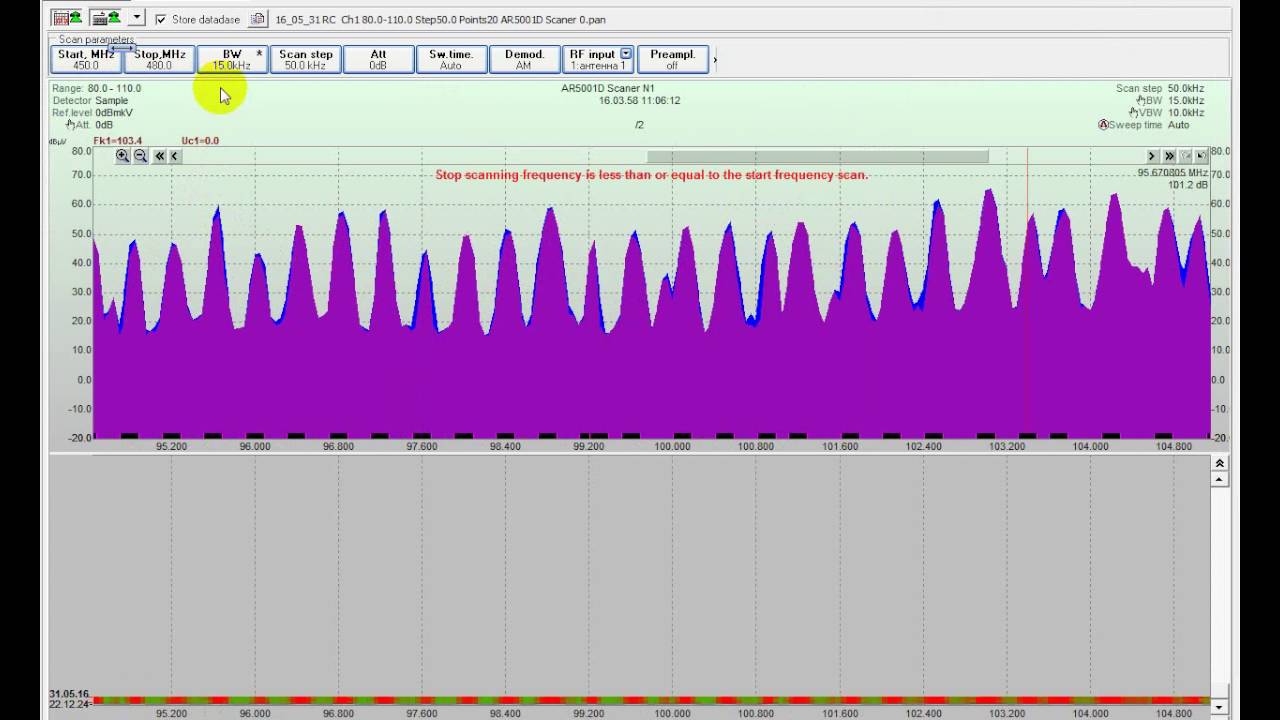Click the zoom in magnifier icon
This screenshot has height=720, width=1280.
(x=122, y=156)
